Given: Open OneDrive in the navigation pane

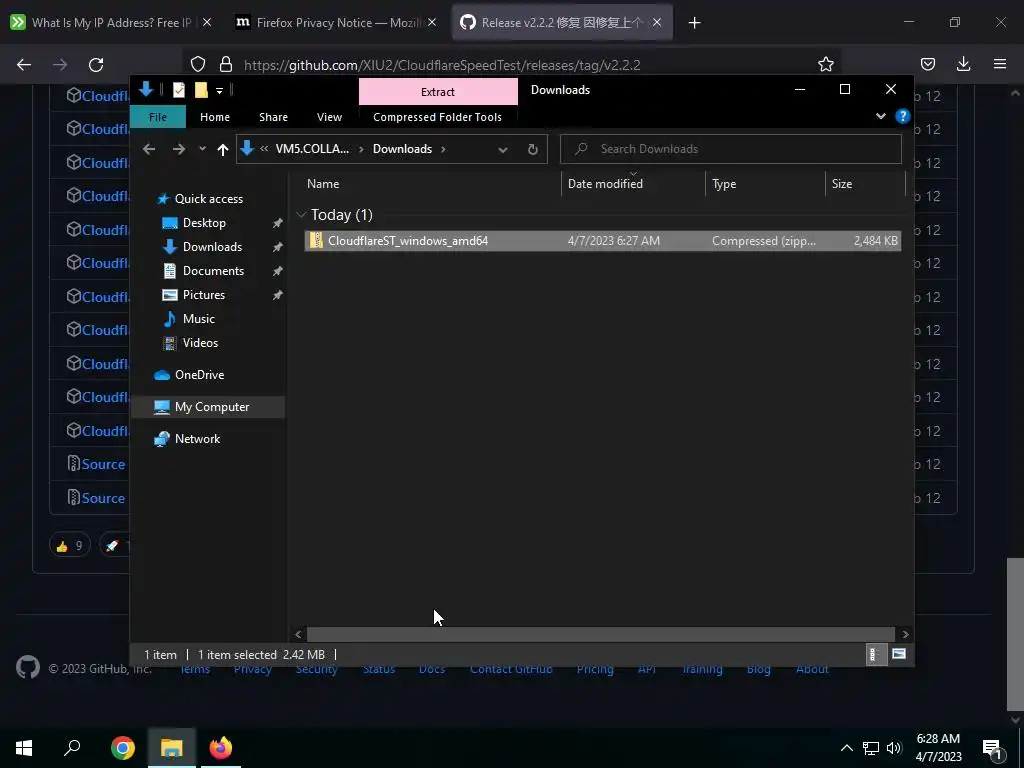Looking at the screenshot, I should [x=199, y=375].
